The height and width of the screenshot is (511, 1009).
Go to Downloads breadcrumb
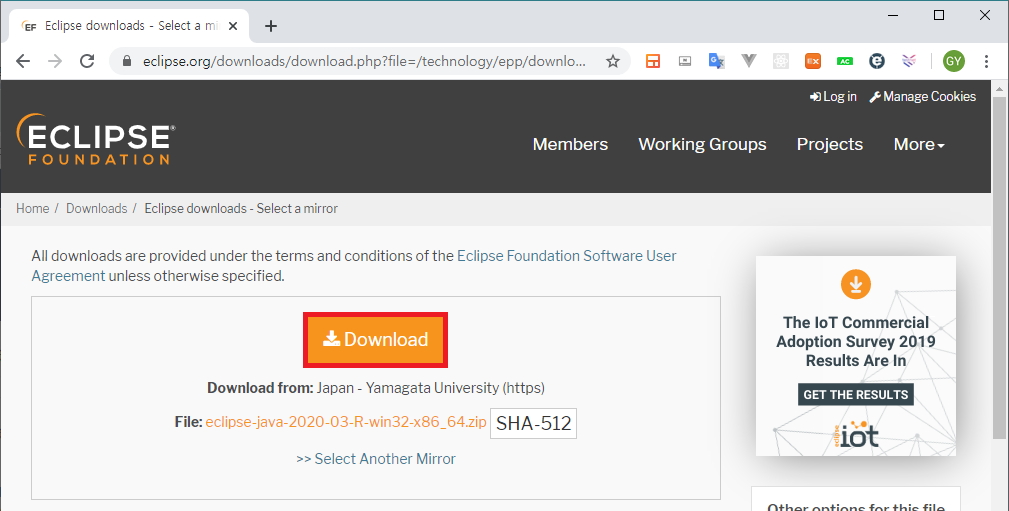(x=97, y=209)
